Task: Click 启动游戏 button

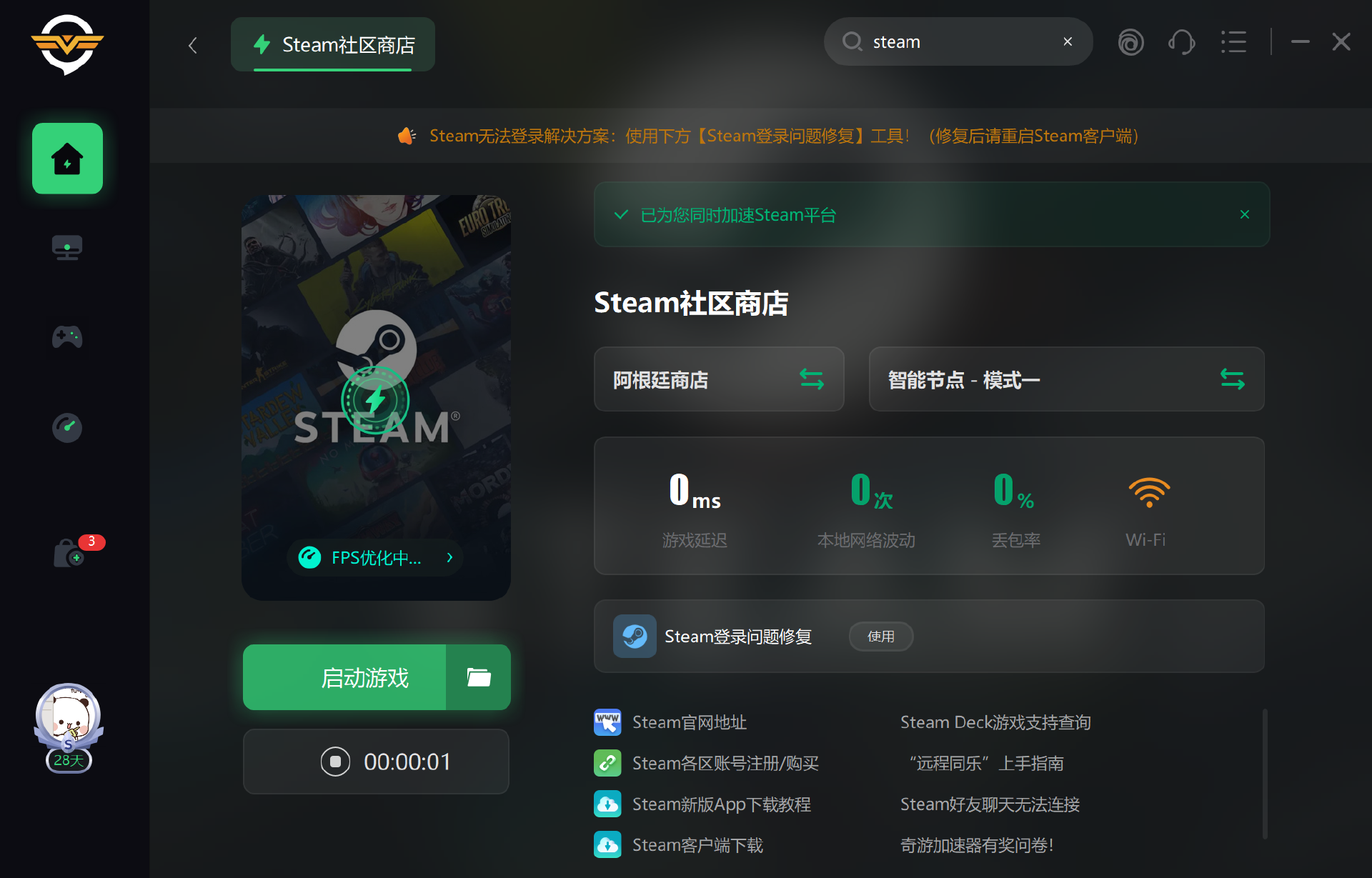Action: pyautogui.click(x=344, y=677)
